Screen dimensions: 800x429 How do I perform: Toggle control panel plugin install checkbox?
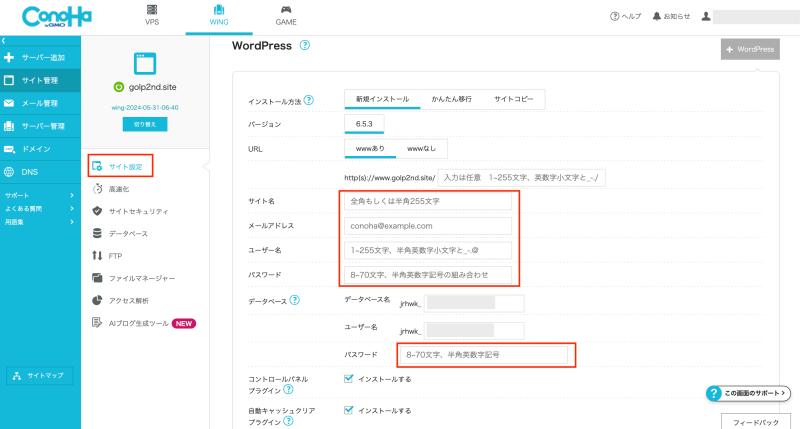[x=347, y=379]
